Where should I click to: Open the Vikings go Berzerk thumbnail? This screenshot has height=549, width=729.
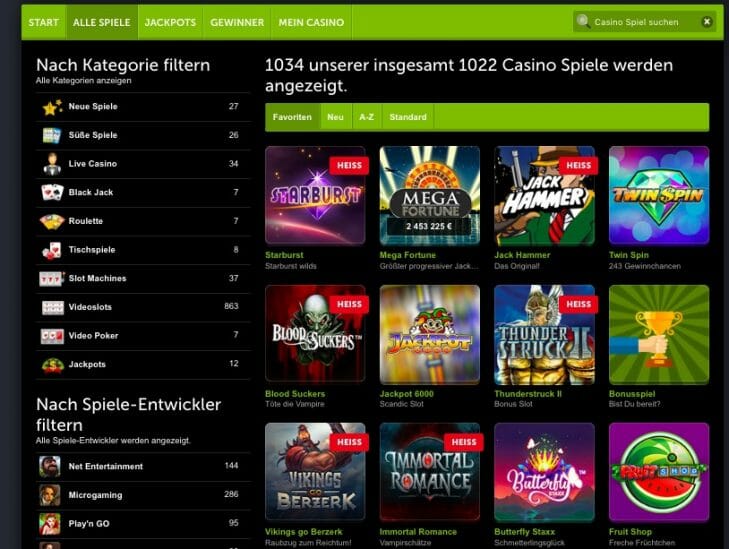[315, 472]
